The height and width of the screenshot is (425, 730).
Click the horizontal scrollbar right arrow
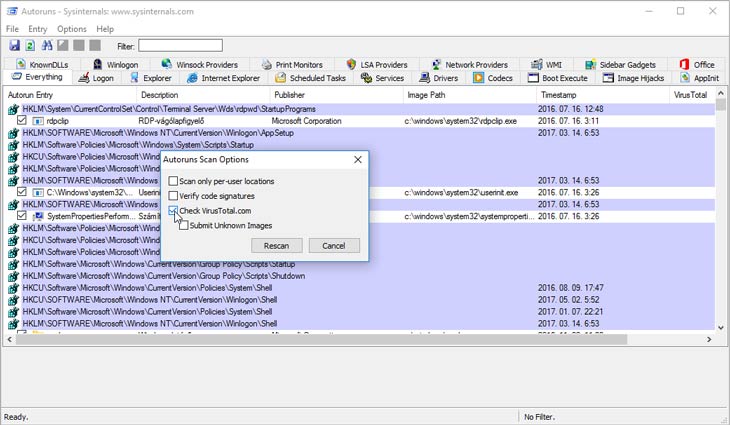click(709, 339)
